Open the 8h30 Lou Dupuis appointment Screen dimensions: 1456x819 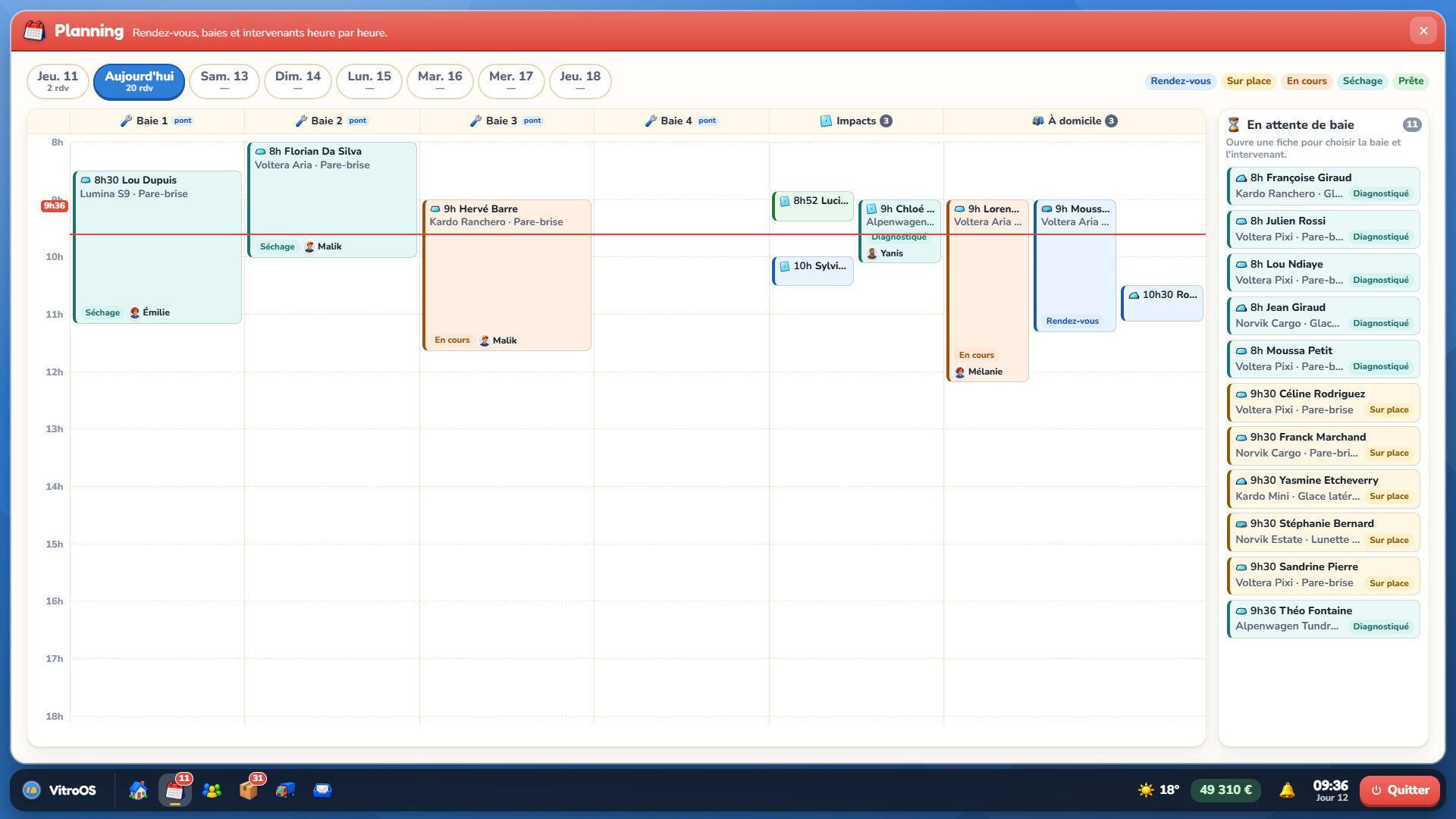tap(158, 247)
